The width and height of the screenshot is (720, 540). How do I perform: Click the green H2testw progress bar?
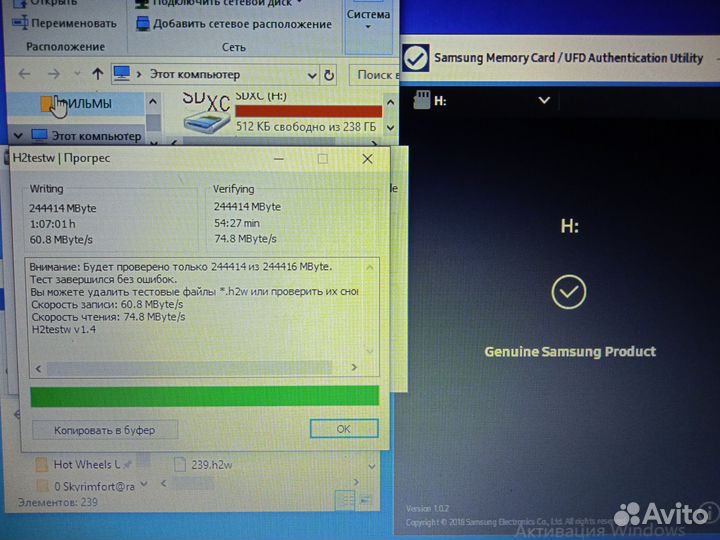(x=205, y=396)
